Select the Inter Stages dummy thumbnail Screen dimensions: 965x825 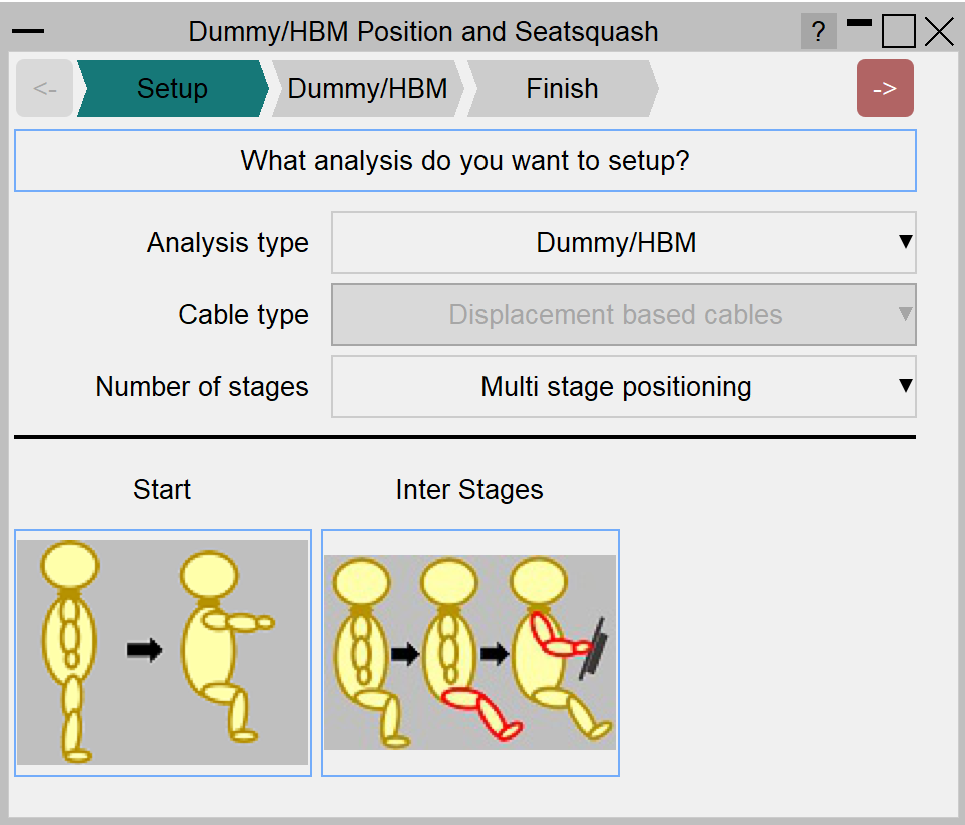[470, 653]
